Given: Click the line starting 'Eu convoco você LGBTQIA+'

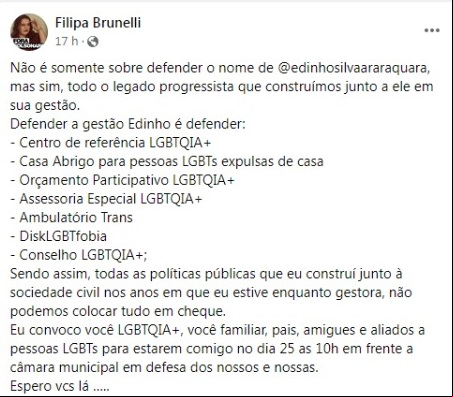Looking at the screenshot, I should [217, 330].
